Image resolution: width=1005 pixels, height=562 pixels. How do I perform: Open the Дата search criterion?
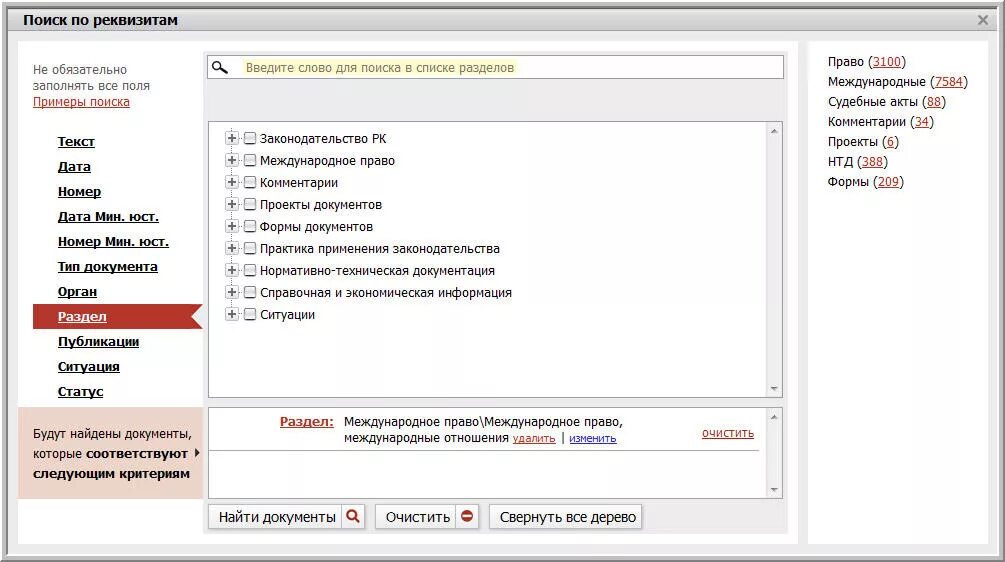[x=74, y=167]
